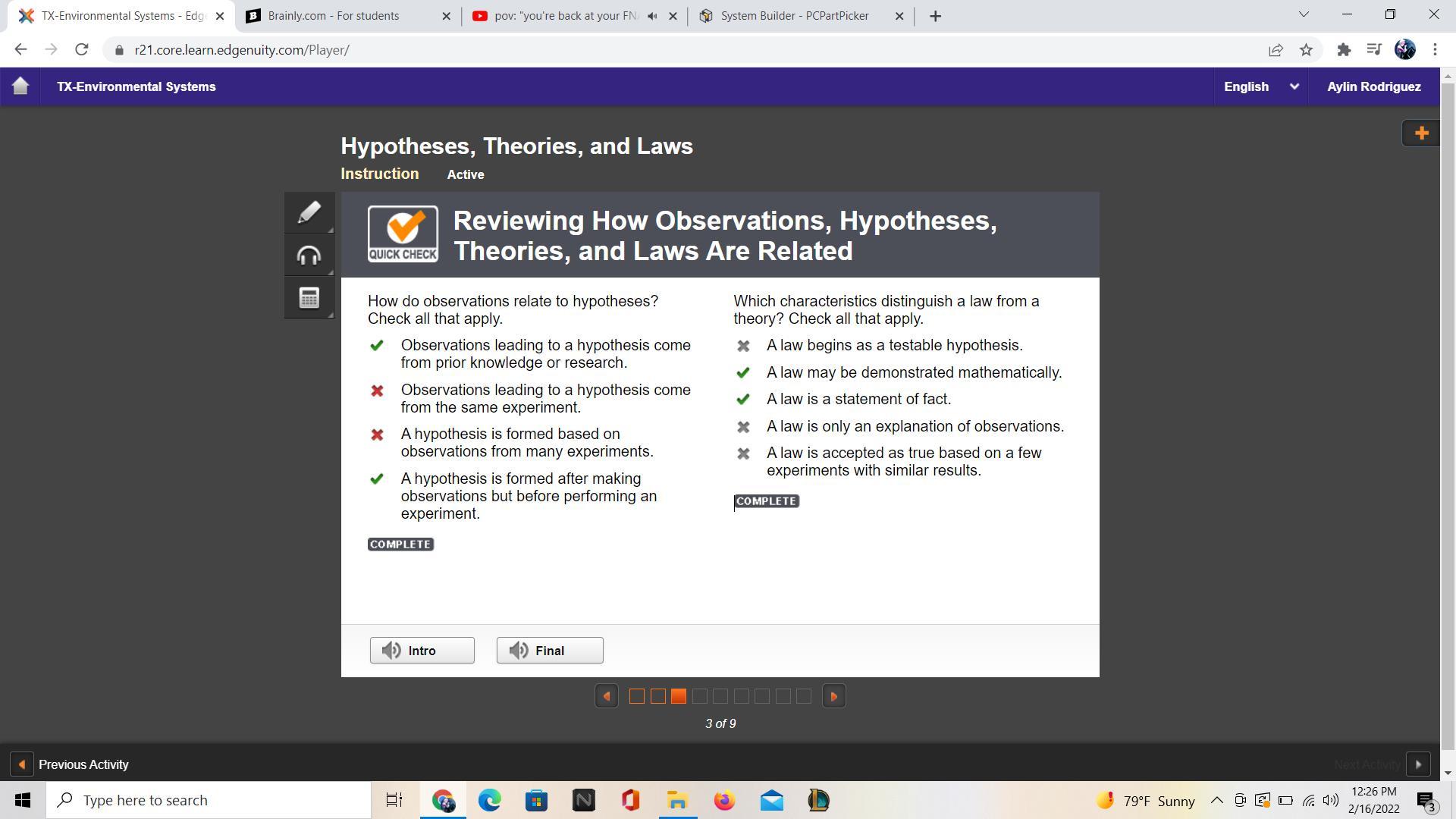
Task: Click the orange plus expand icon
Action: (1421, 133)
